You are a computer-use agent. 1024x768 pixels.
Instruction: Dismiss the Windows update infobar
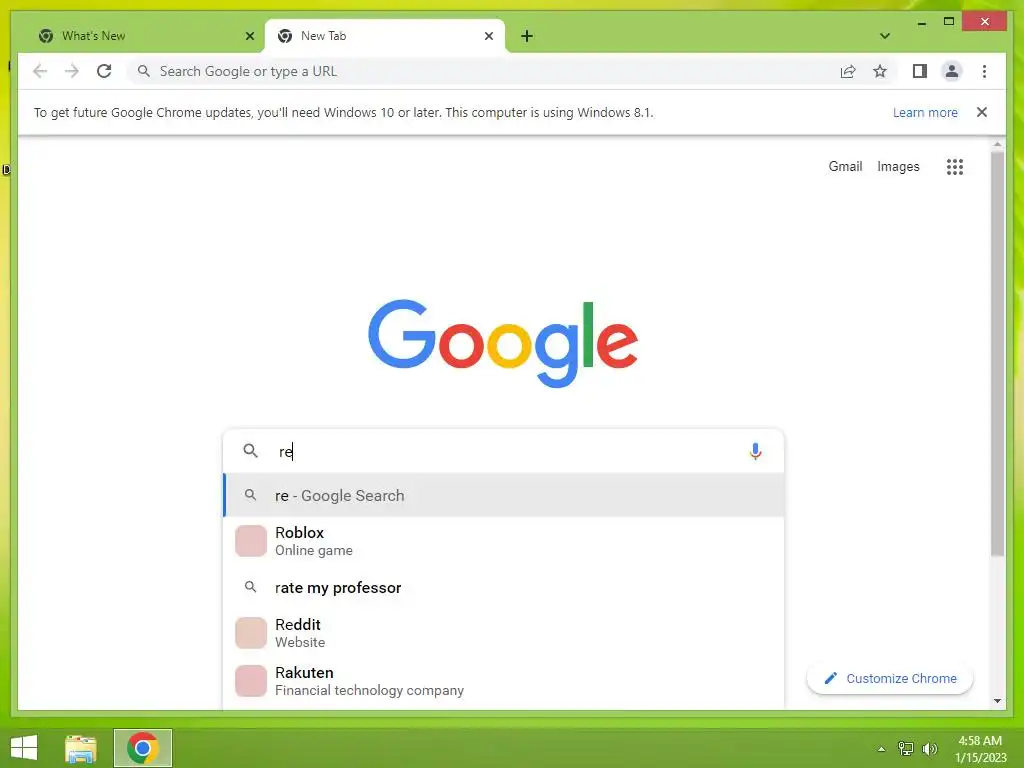[981, 112]
